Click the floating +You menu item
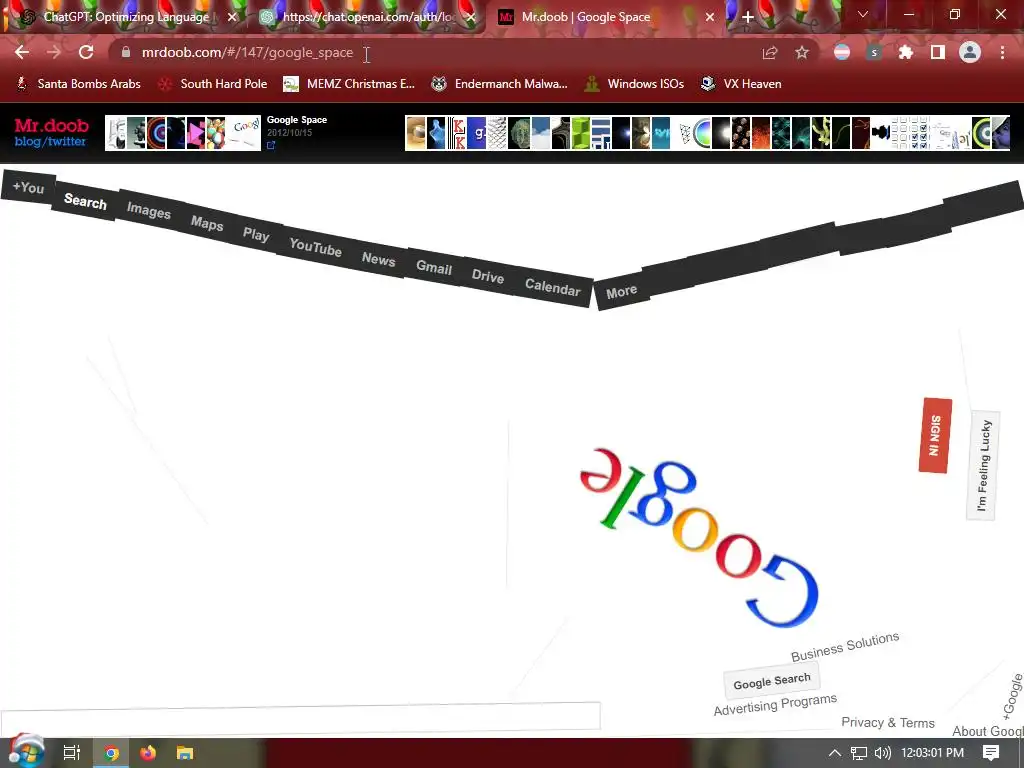Screen dimensions: 1024x768 click(x=28, y=187)
